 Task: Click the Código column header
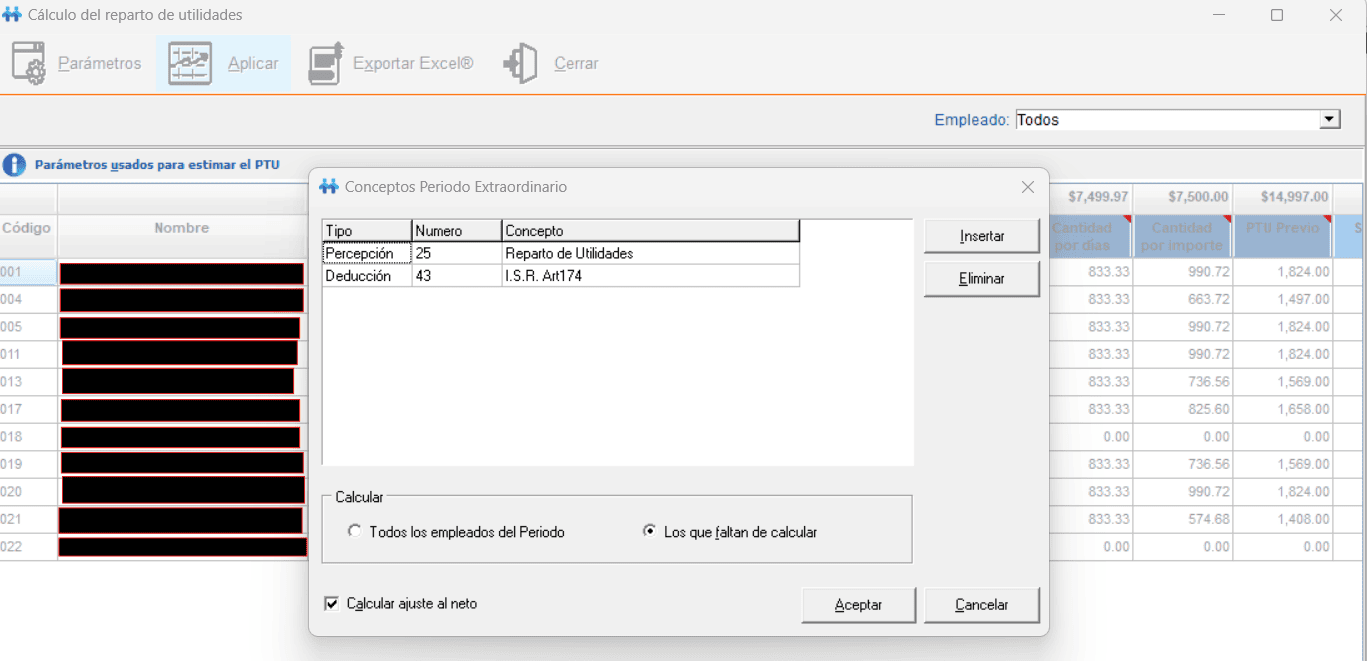click(28, 236)
